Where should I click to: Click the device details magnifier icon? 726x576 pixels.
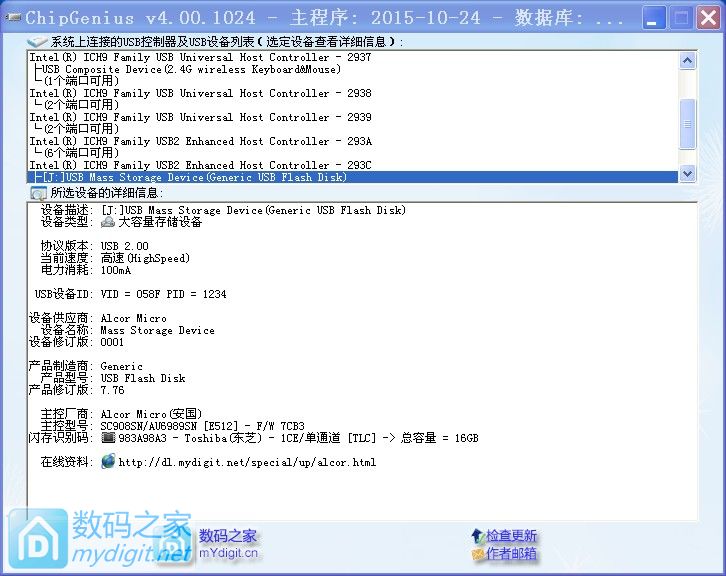tap(38, 193)
